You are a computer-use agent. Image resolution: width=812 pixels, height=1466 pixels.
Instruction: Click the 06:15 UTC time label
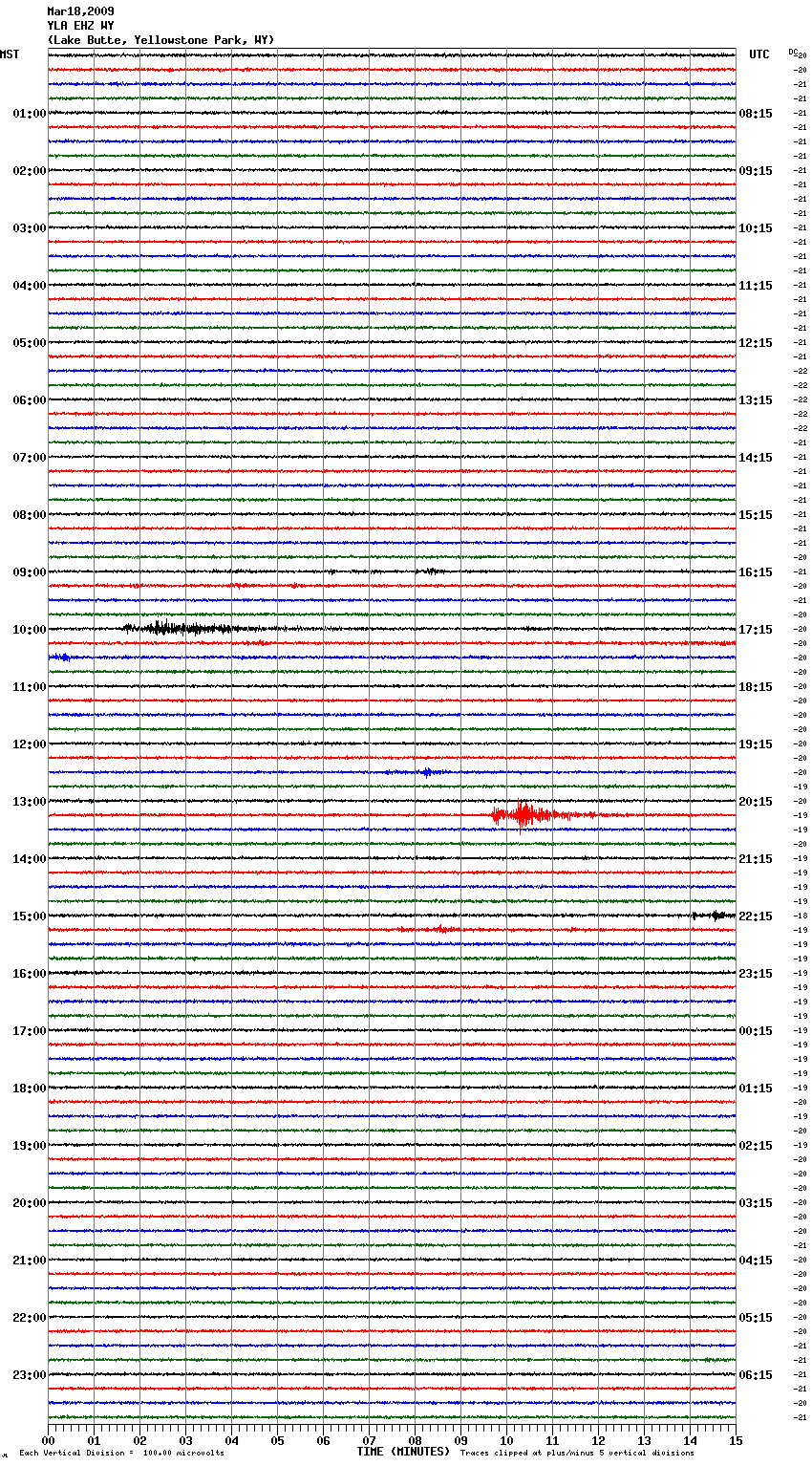pos(756,1375)
